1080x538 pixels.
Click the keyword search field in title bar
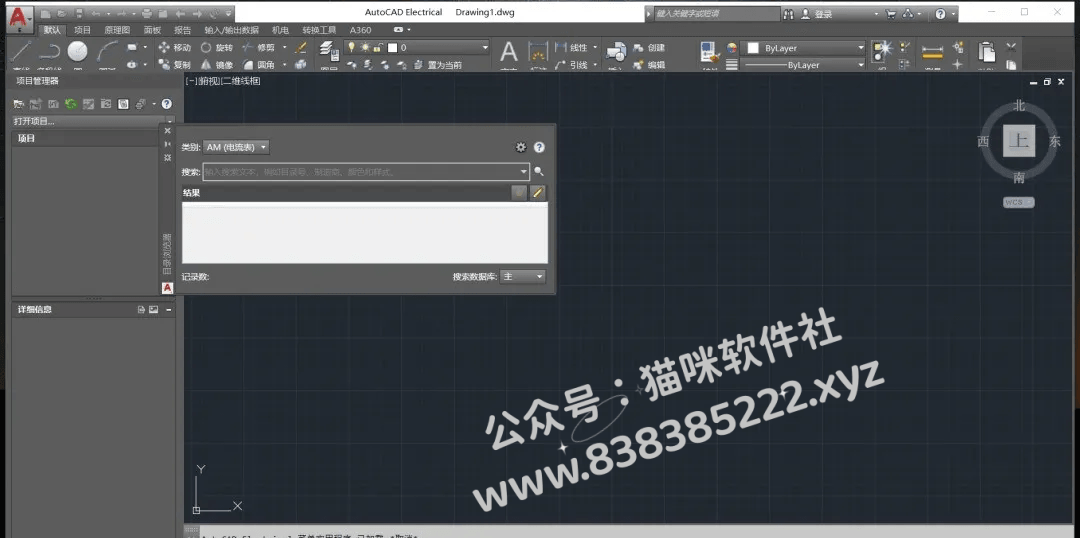716,13
